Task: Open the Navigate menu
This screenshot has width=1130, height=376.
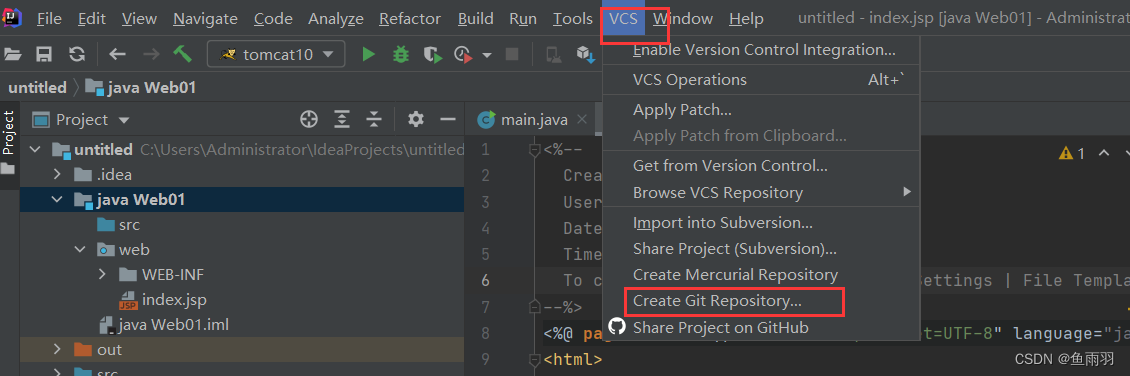Action: 205,19
